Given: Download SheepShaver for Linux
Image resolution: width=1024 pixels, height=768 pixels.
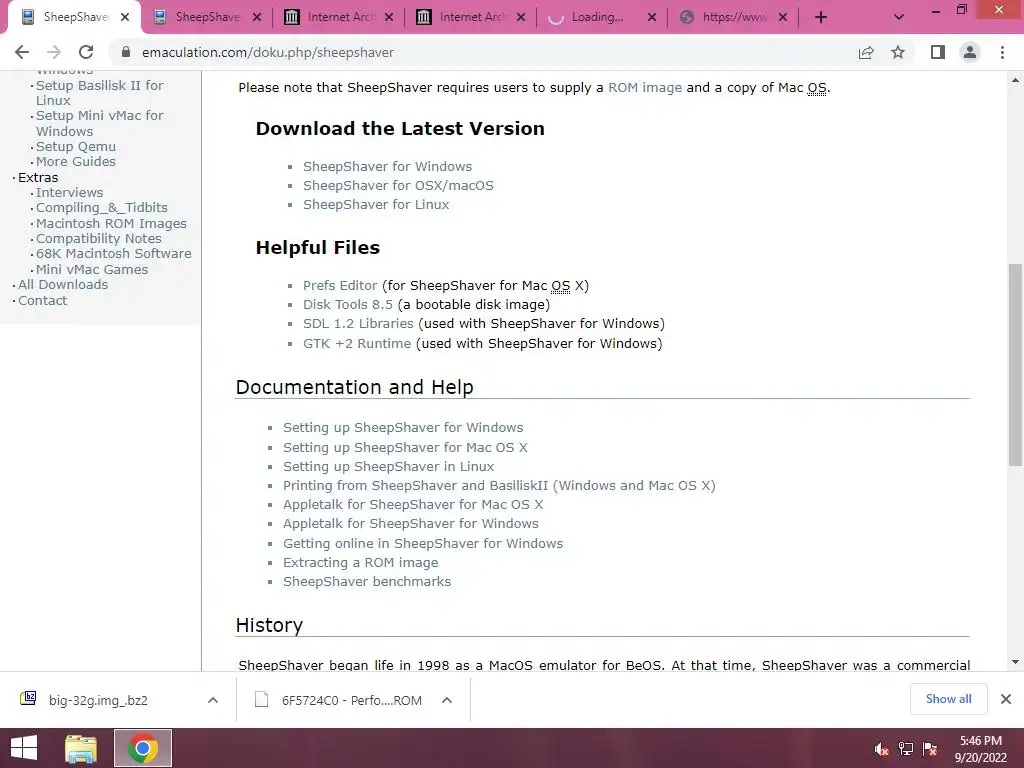Looking at the screenshot, I should 376,204.
